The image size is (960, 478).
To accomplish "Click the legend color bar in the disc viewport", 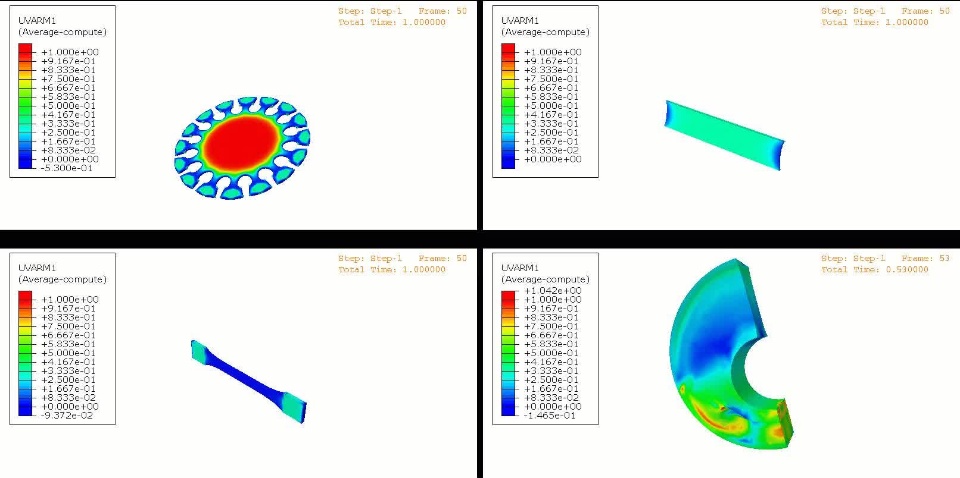I will (x=25, y=106).
